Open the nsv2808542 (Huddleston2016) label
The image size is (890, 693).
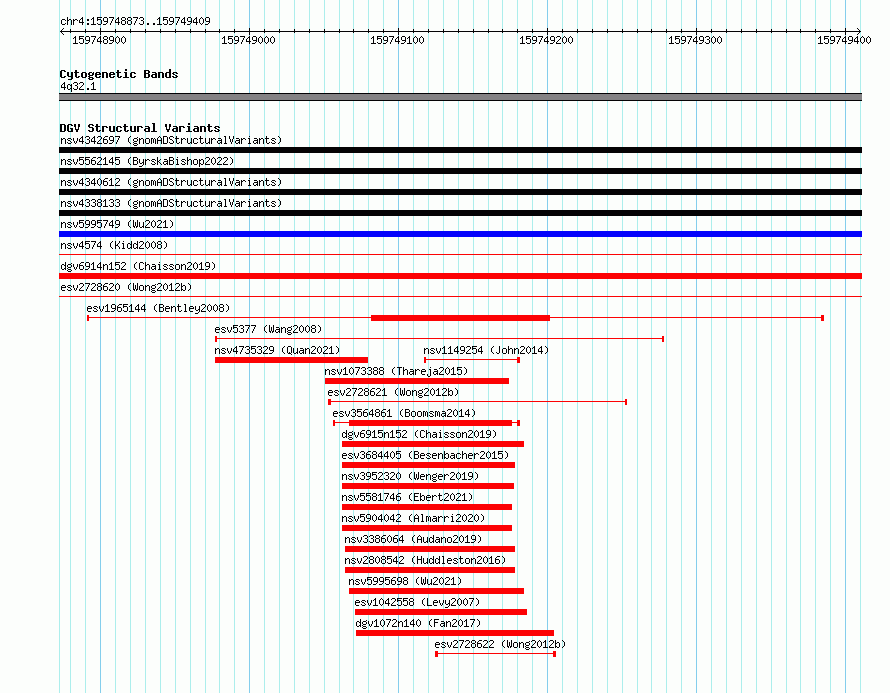(x=425, y=560)
